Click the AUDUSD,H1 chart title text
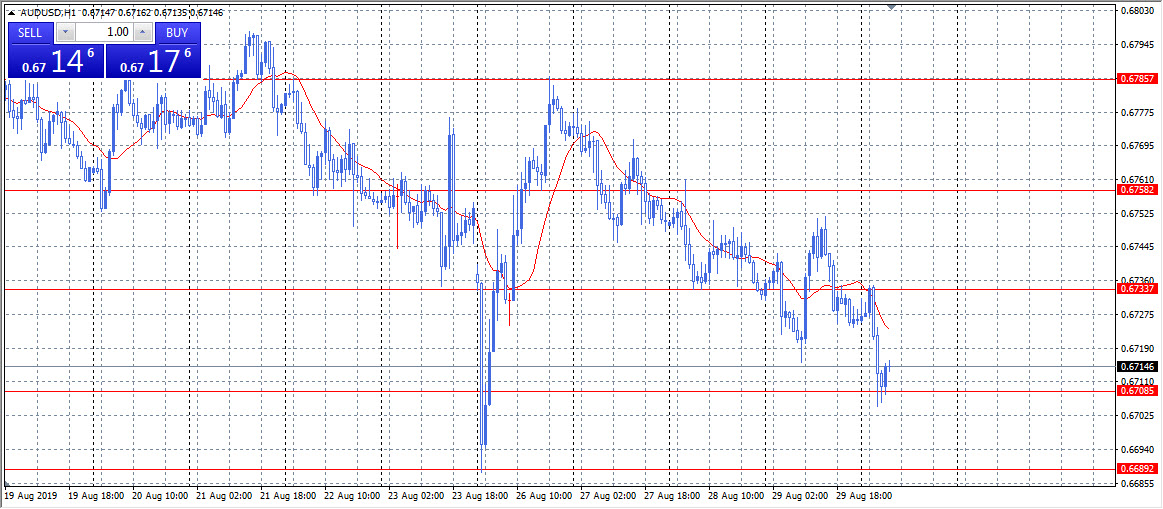 click(x=46, y=13)
